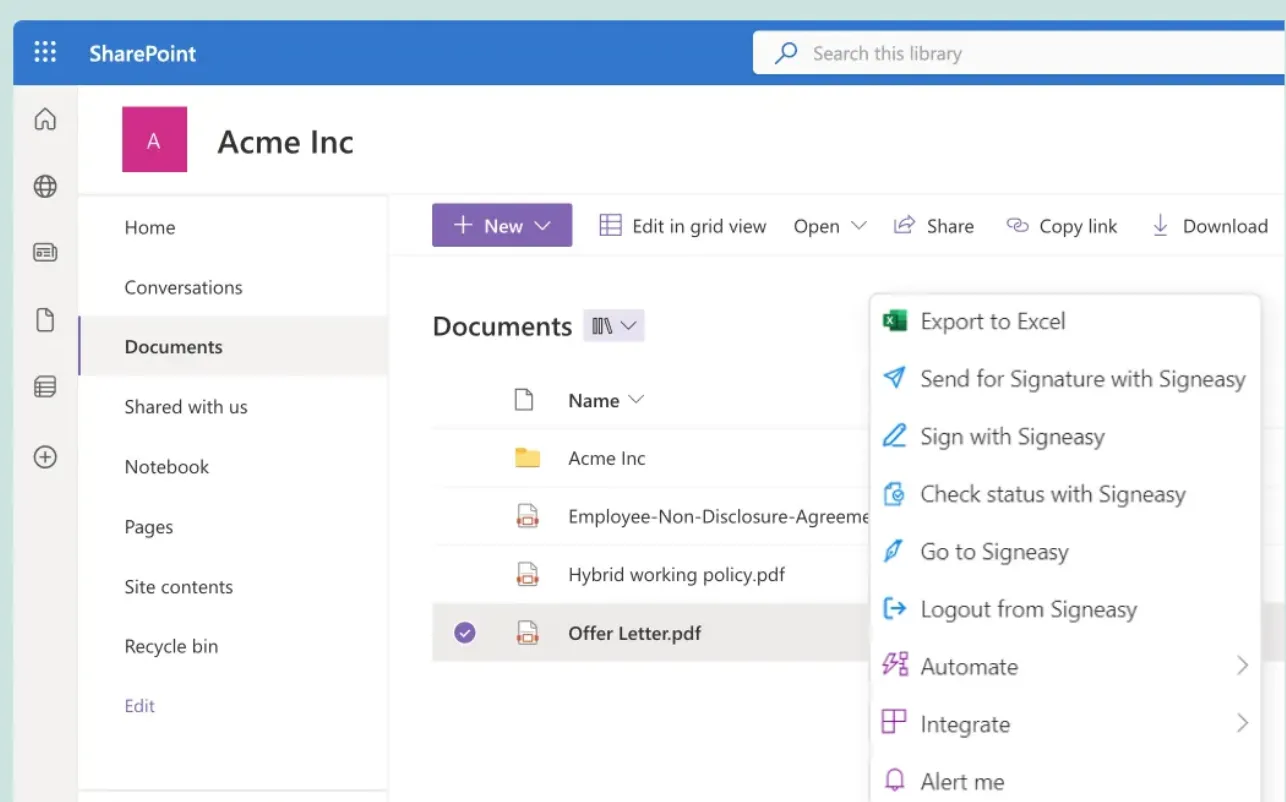Navigate to Shared with us in the sidebar

[185, 407]
